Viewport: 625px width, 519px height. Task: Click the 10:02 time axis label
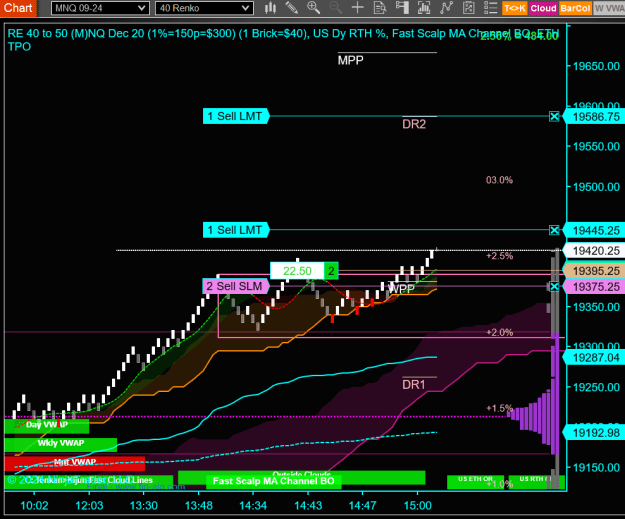[x=34, y=506]
